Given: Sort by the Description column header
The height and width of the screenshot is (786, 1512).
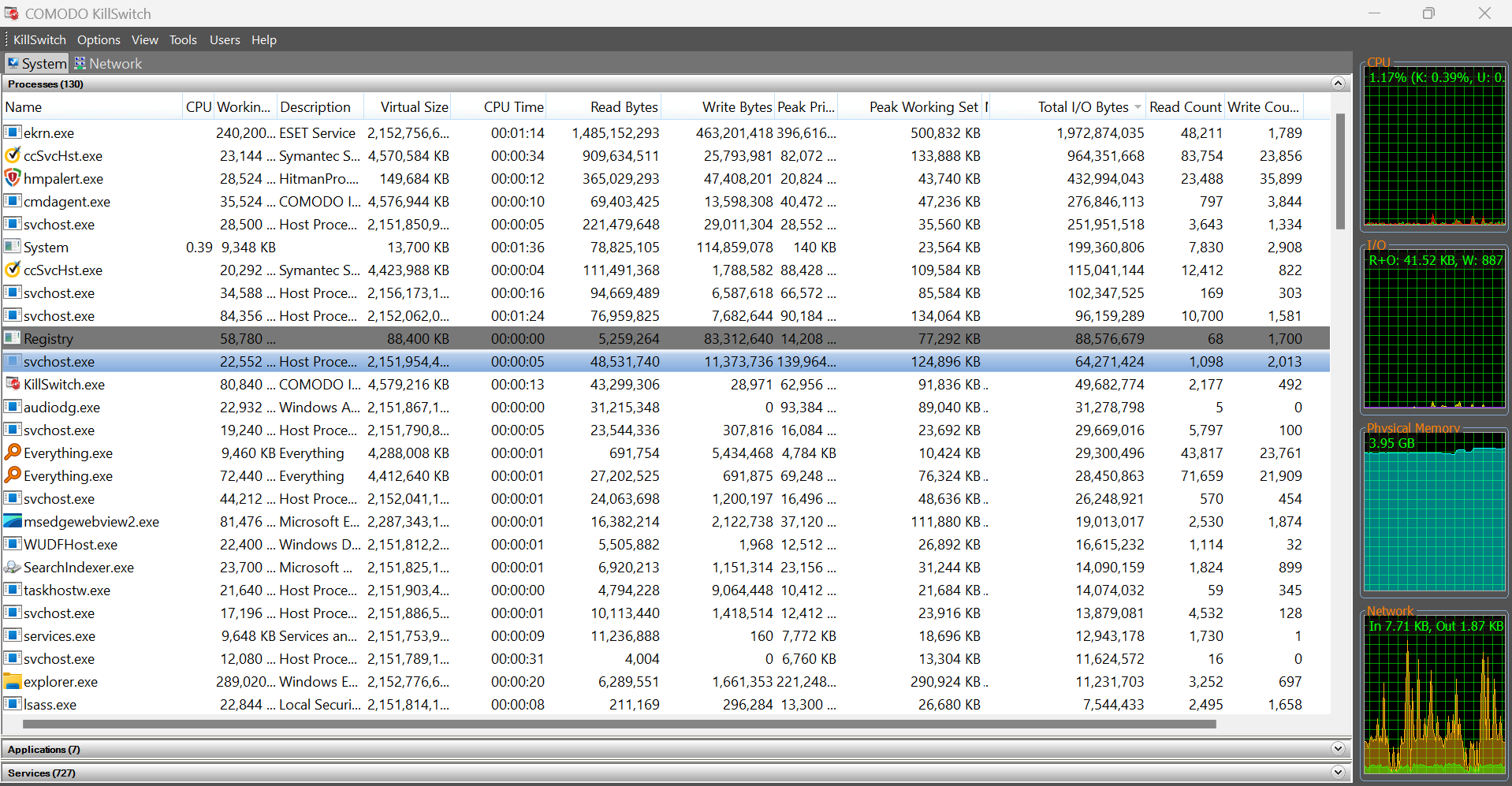Looking at the screenshot, I should point(320,107).
